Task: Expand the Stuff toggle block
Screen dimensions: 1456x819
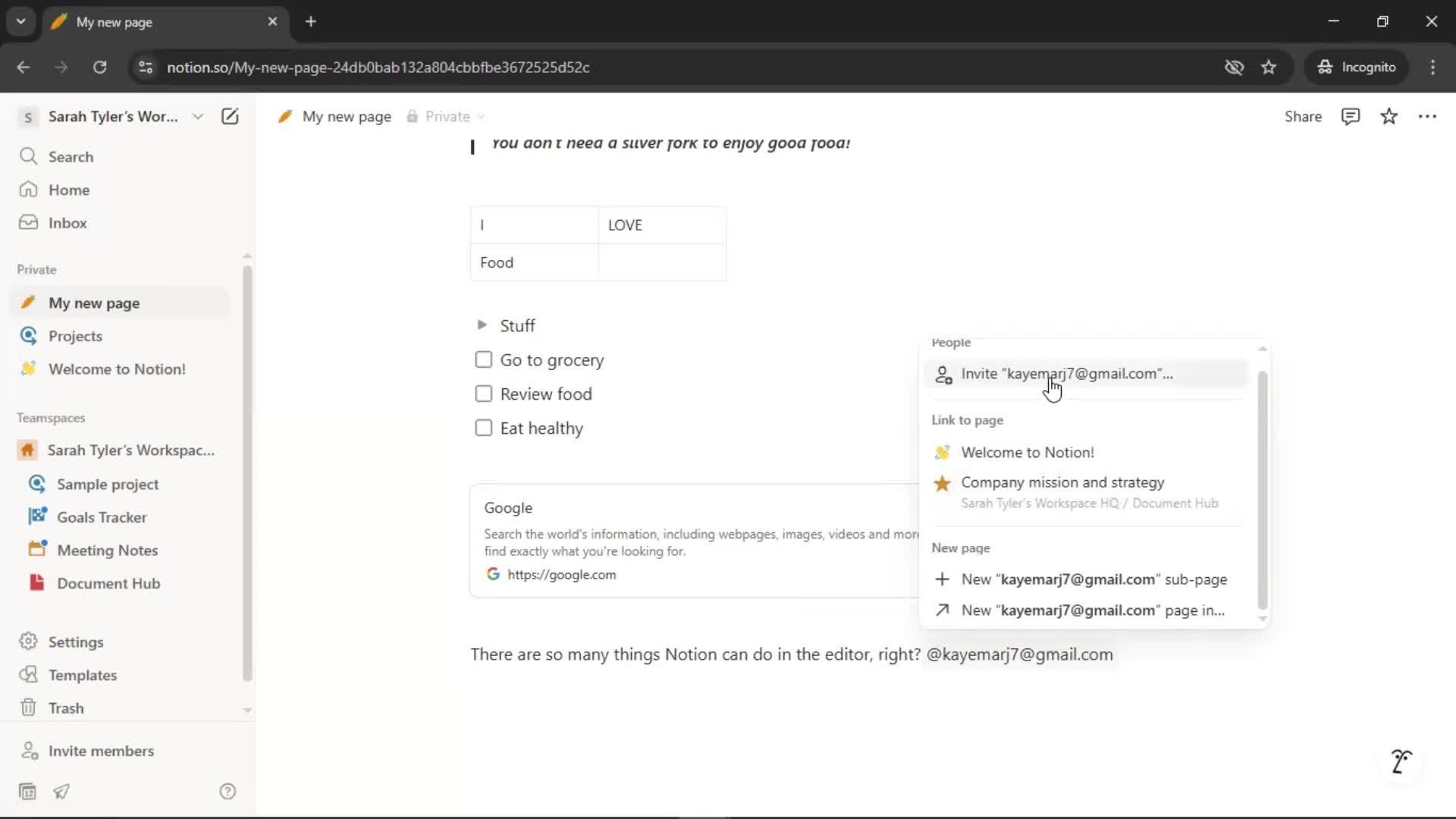Action: 482,325
